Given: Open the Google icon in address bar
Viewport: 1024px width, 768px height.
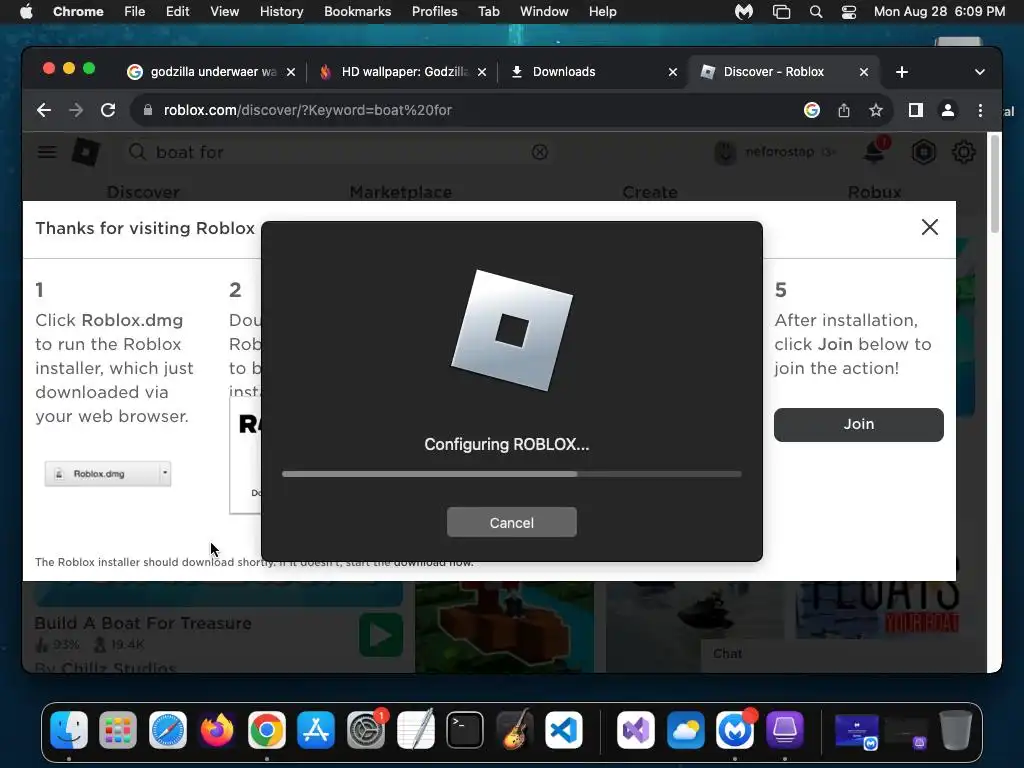Looking at the screenshot, I should (x=812, y=110).
